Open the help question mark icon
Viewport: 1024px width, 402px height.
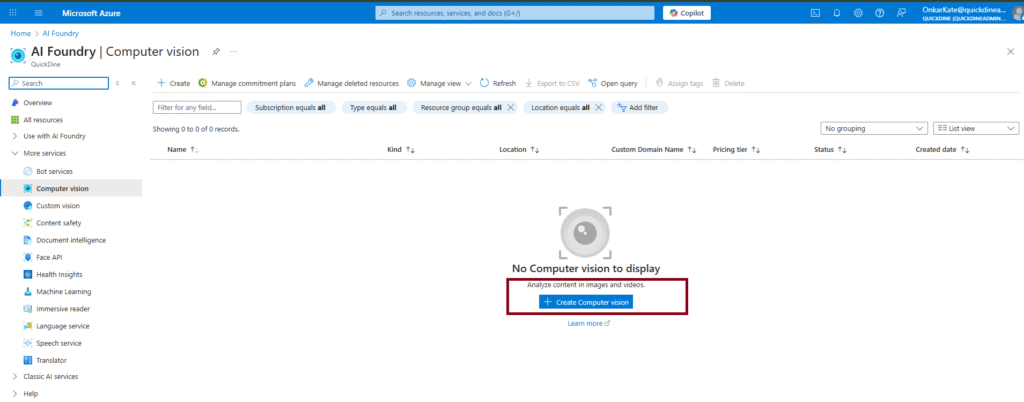pyautogui.click(x=880, y=13)
